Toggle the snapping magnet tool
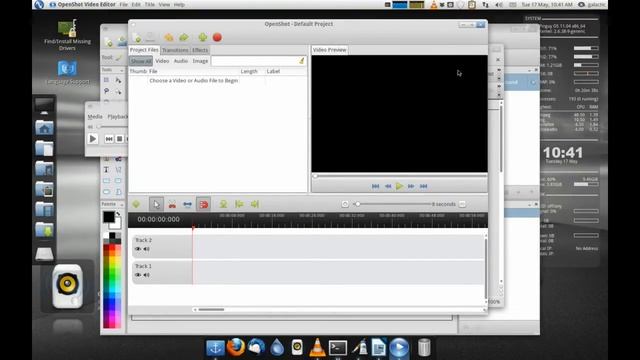This screenshot has height=360, width=640. click(x=204, y=204)
